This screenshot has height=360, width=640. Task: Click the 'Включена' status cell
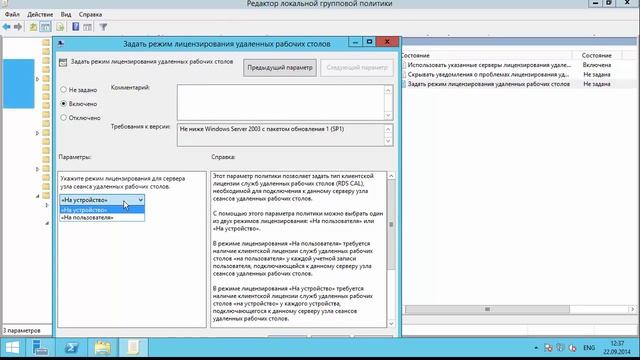point(597,65)
